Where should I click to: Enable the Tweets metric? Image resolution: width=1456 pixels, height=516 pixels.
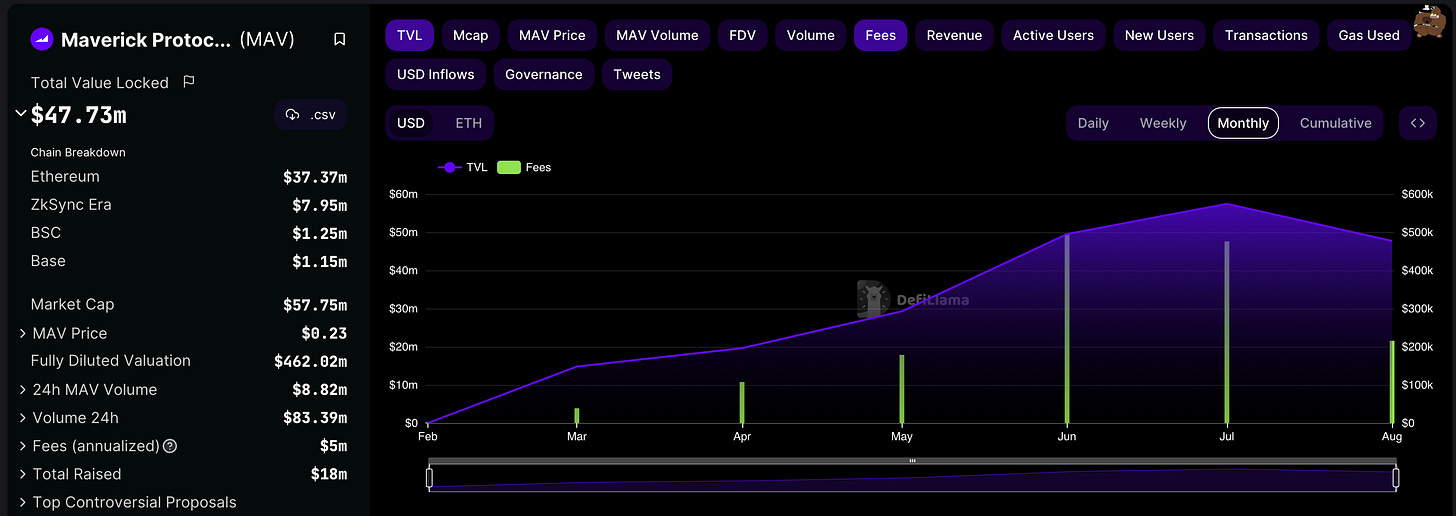click(x=637, y=74)
